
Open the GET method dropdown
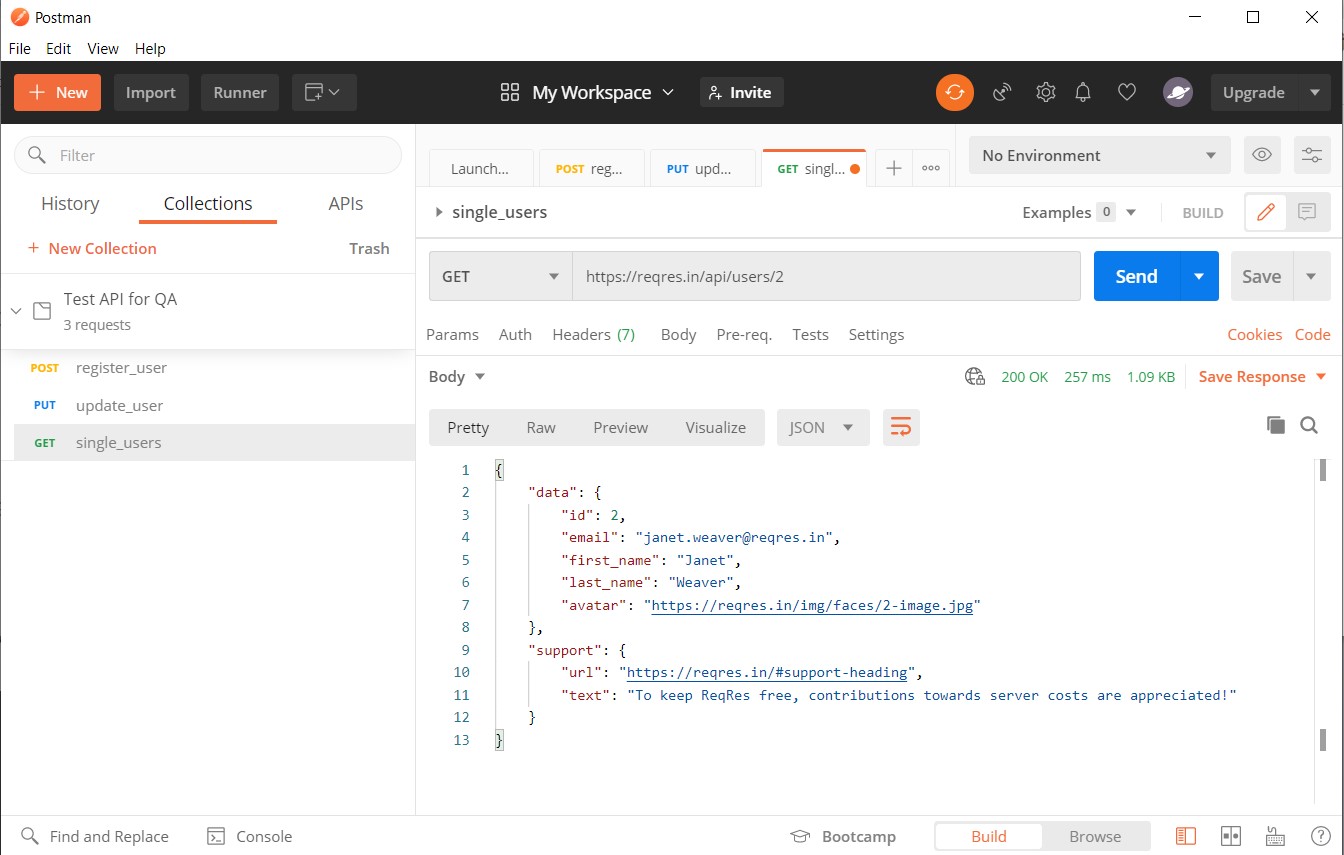pyautogui.click(x=500, y=276)
